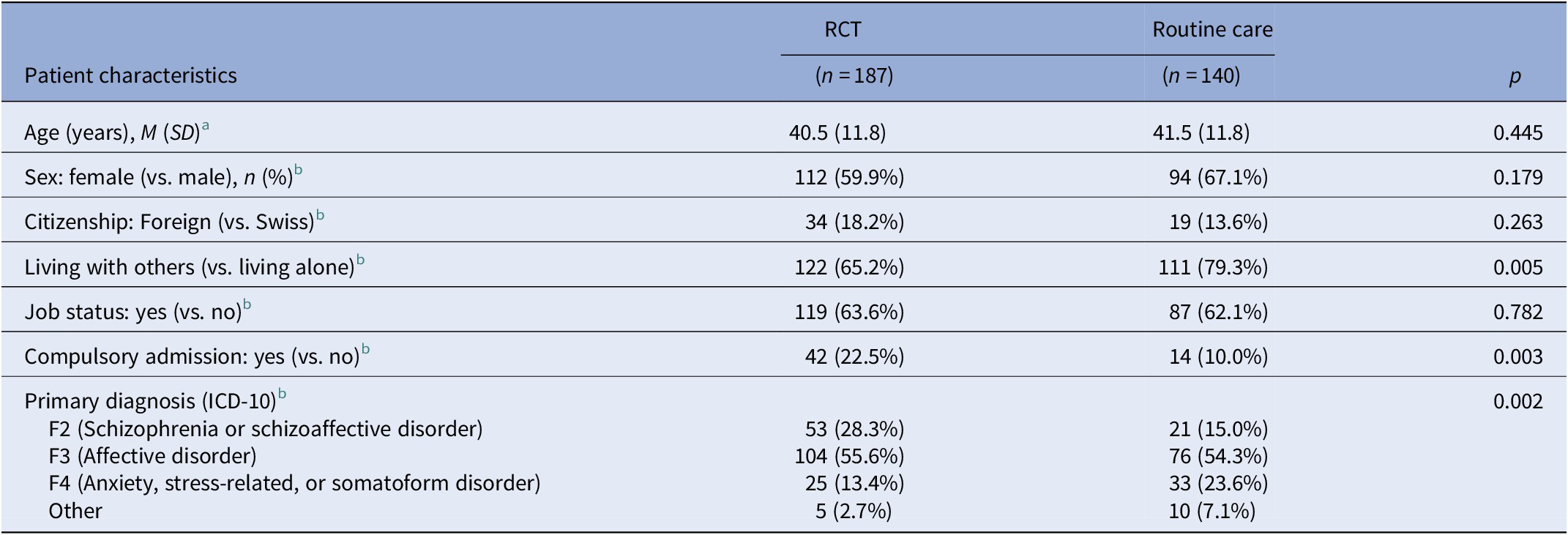This screenshot has height=535, width=1568.
Task: Click footnote 'b' next to Job status
Action: pos(247,305)
